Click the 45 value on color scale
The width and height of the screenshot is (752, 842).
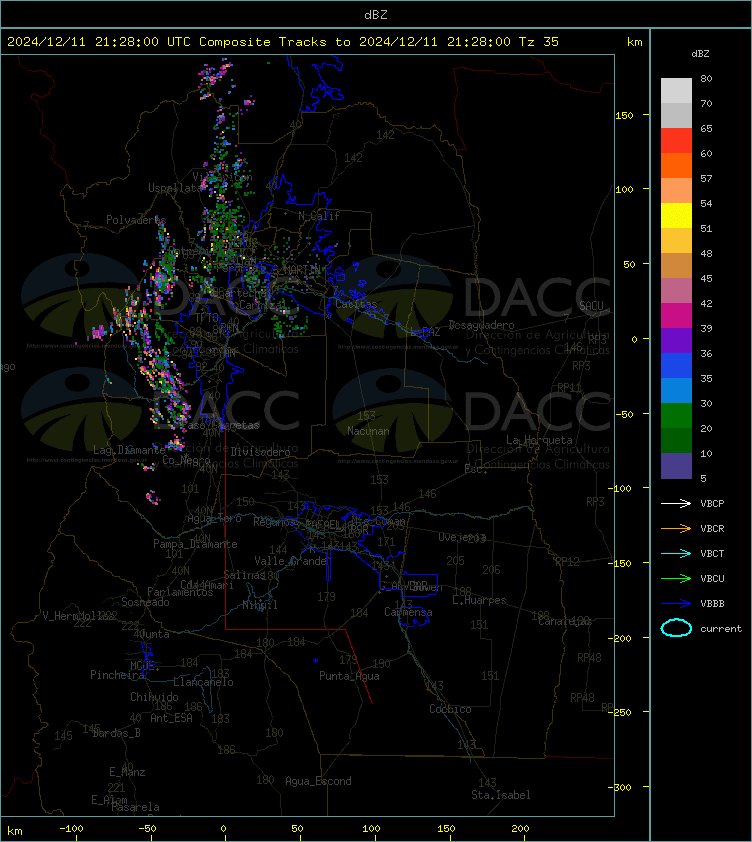pos(706,279)
